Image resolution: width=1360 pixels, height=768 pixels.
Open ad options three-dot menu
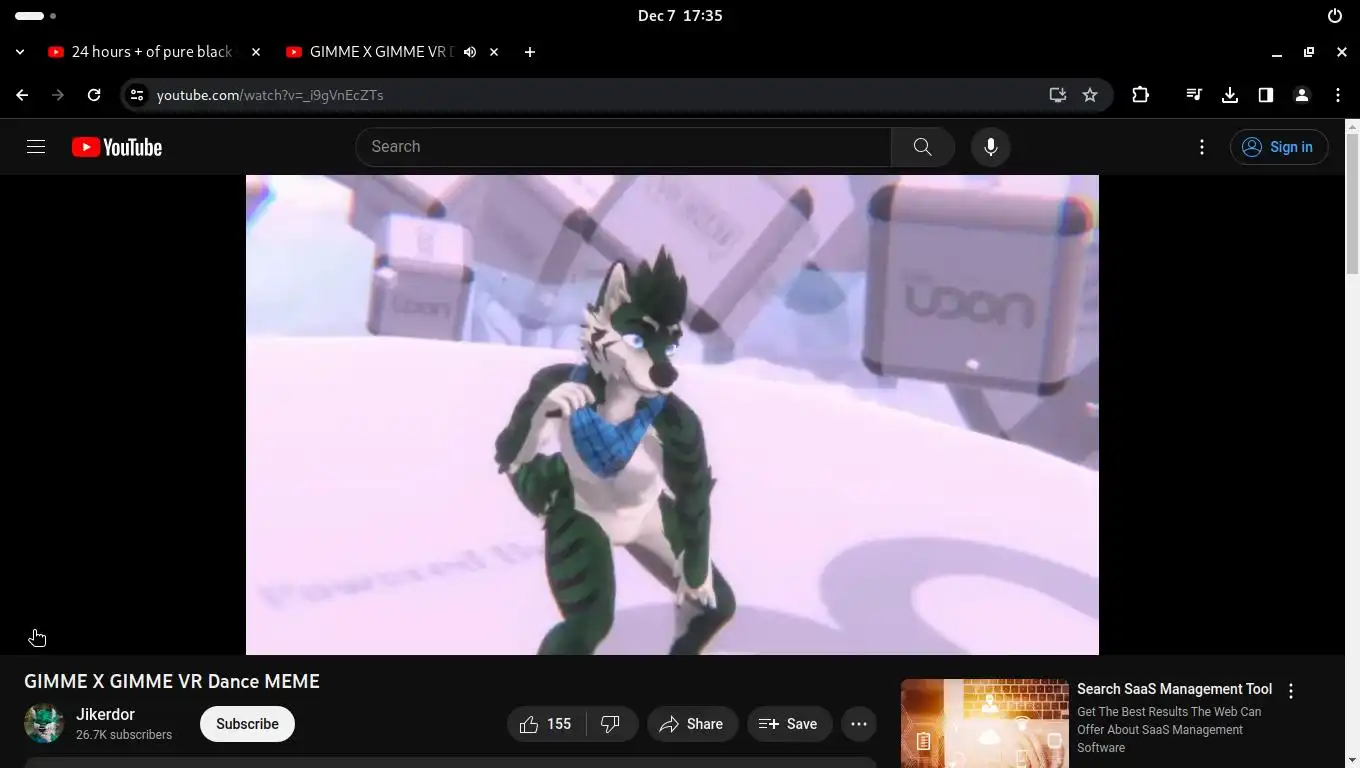[1291, 691]
